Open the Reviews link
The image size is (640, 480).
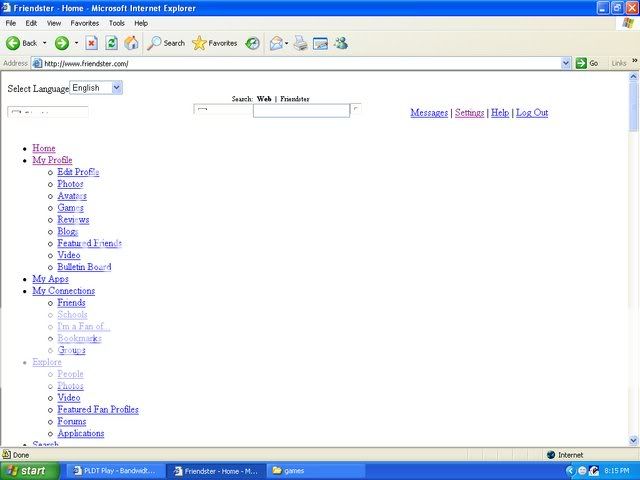73,220
